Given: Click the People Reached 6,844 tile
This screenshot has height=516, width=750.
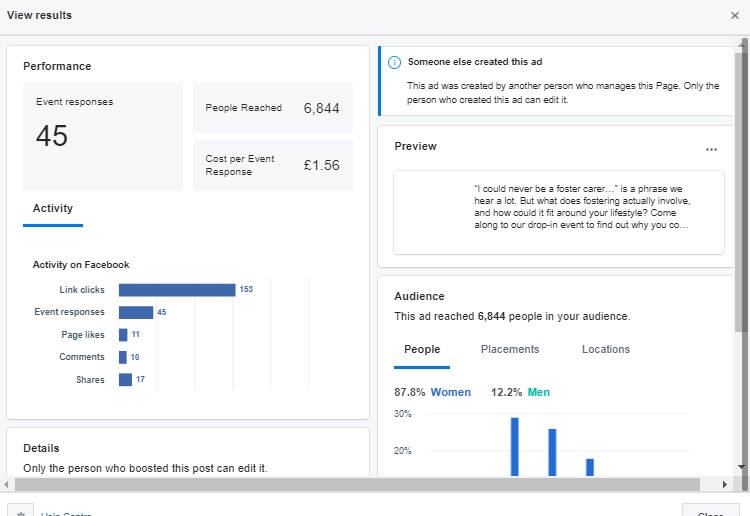Looking at the screenshot, I should (x=273, y=108).
